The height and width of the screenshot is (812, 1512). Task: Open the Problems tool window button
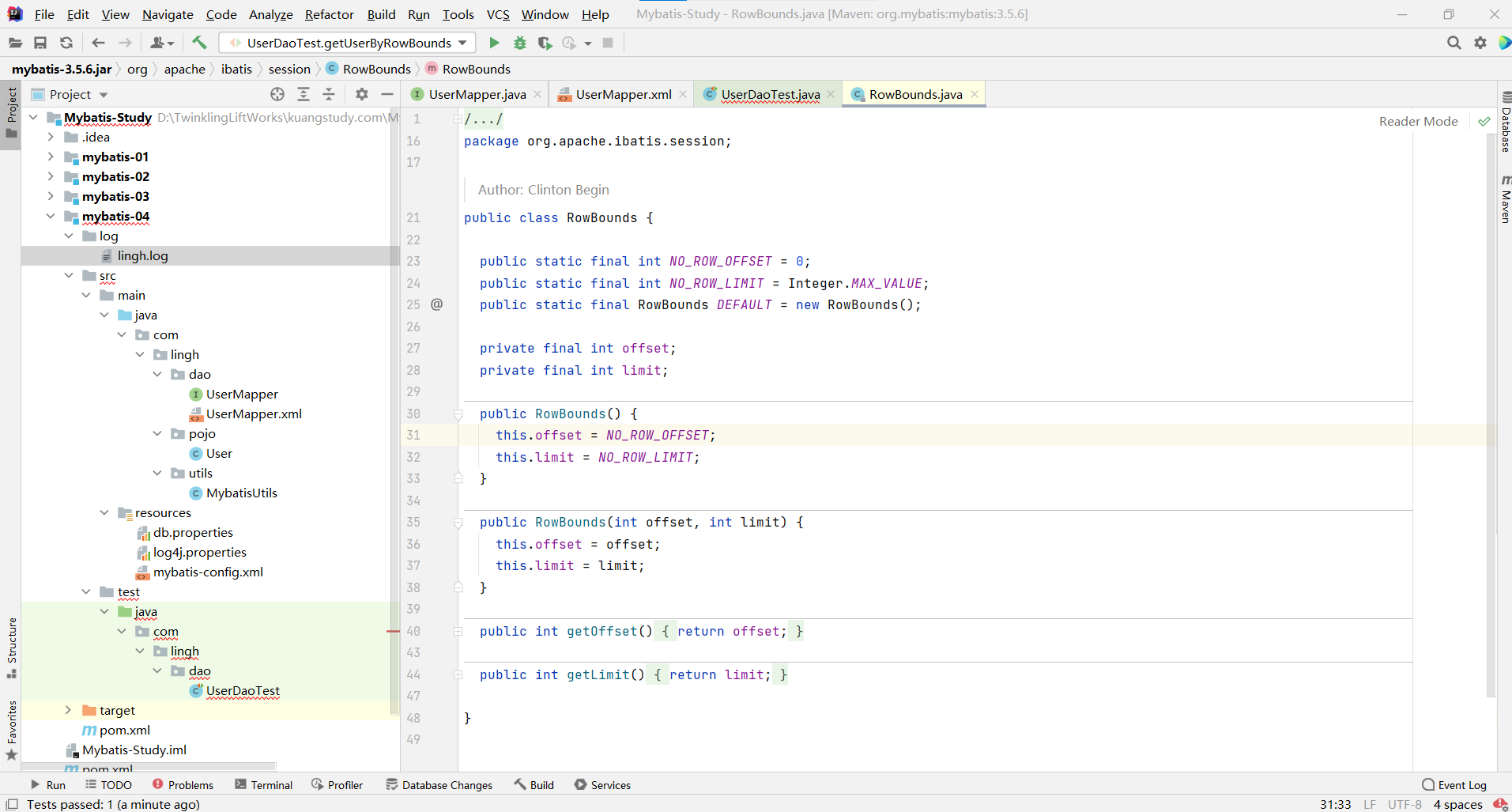pos(183,785)
